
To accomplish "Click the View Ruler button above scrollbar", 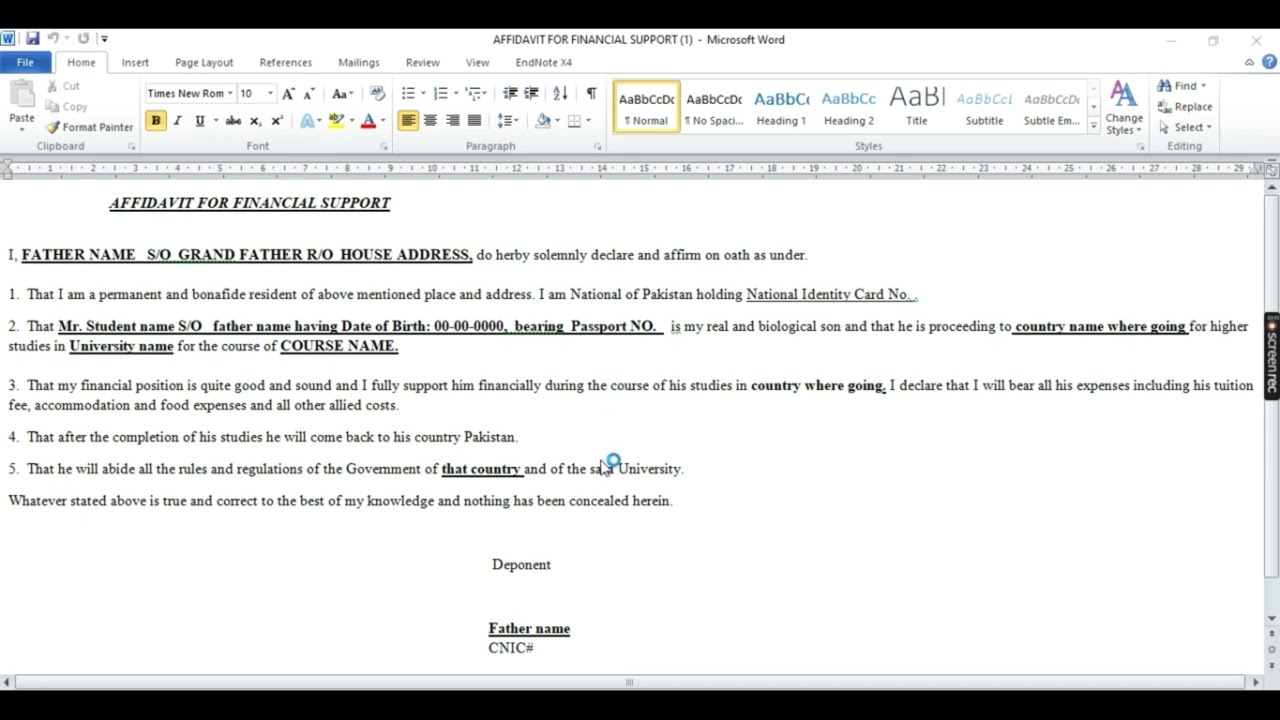I will tap(1272, 171).
